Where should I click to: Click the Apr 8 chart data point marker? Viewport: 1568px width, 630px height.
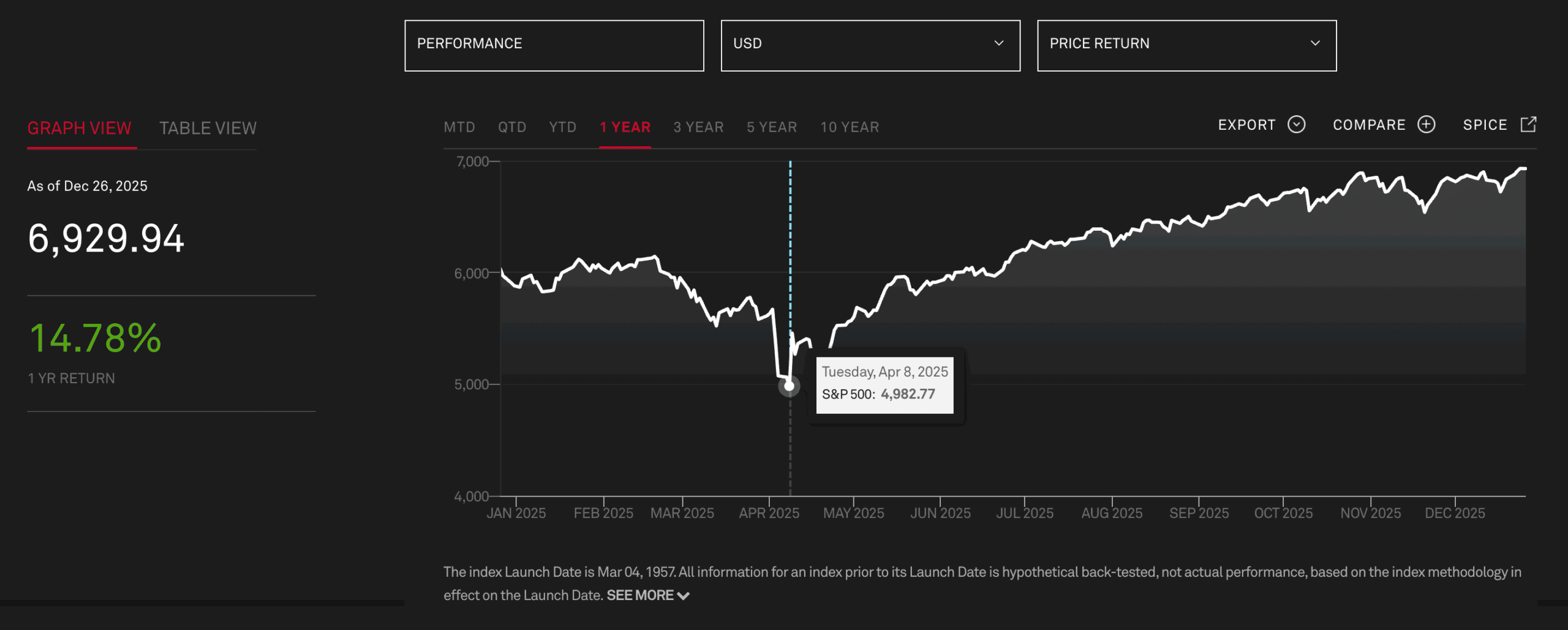tap(790, 386)
